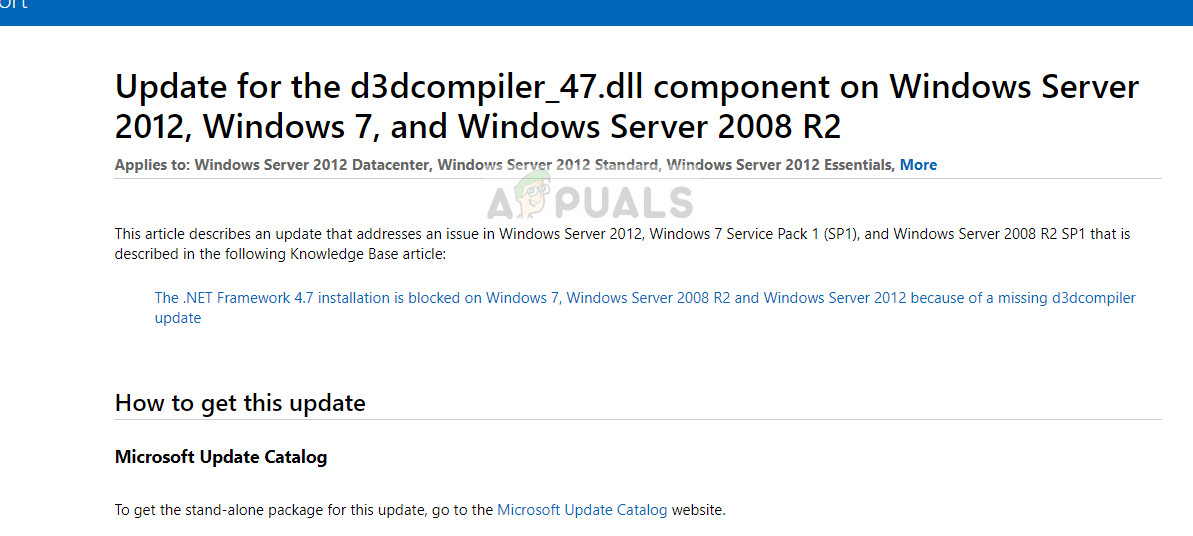Click the 'To get the stand-alone package' sentence

(x=420, y=510)
